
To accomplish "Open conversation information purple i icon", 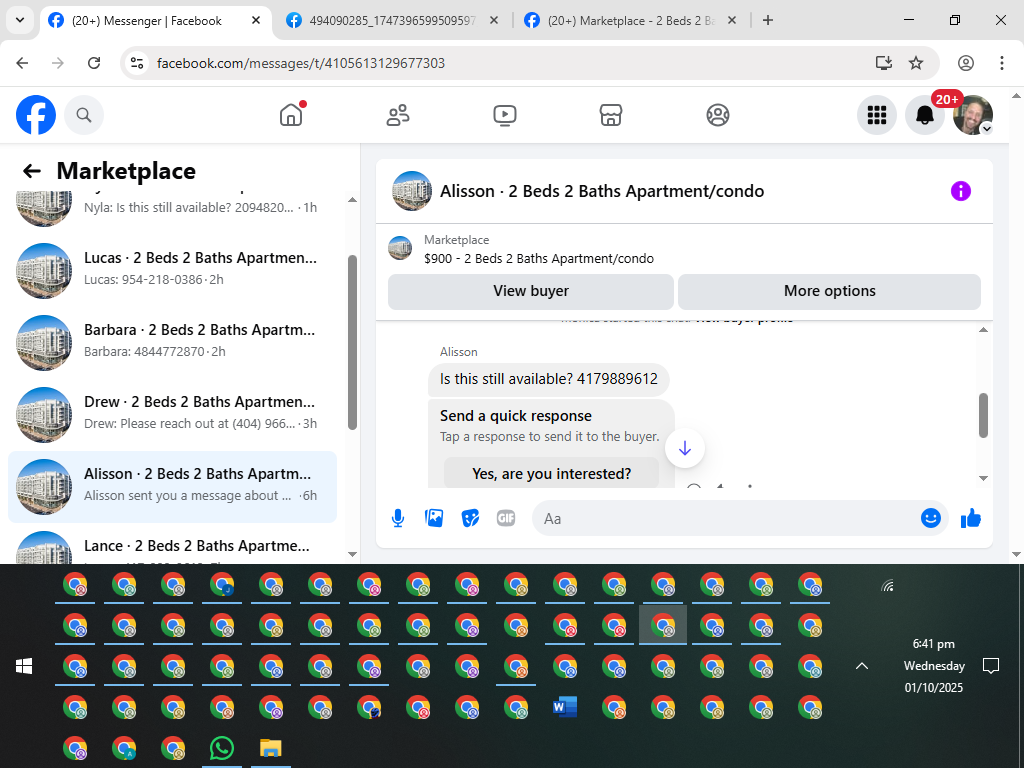I will click(961, 191).
